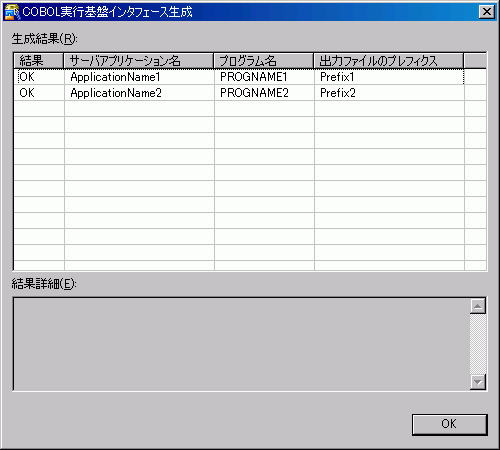Click inside the 結果詳細 text area
The image size is (500, 450).
pos(242,344)
